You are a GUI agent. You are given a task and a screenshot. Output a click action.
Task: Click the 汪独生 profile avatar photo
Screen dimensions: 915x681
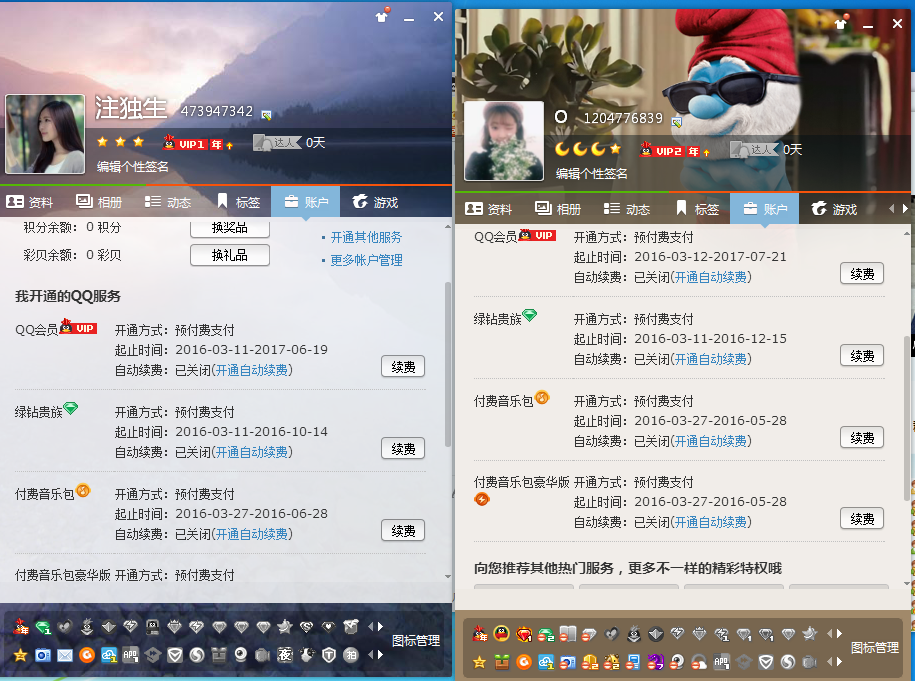(45, 134)
